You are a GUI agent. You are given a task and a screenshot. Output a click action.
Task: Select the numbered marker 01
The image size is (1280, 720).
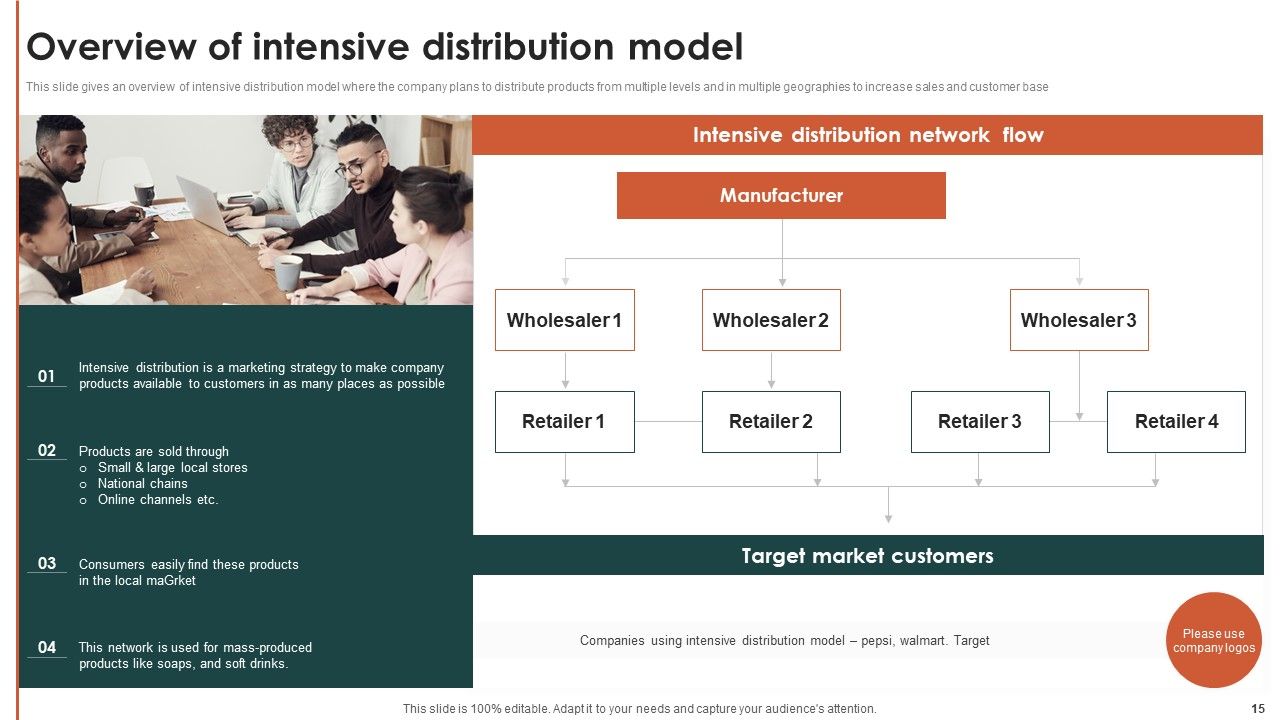click(x=45, y=375)
